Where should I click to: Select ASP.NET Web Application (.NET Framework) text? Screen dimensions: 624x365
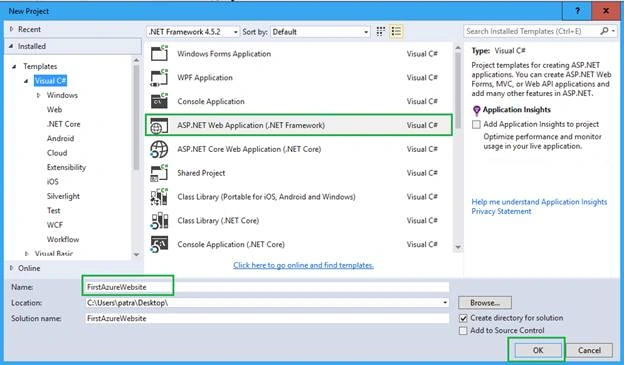251,125
